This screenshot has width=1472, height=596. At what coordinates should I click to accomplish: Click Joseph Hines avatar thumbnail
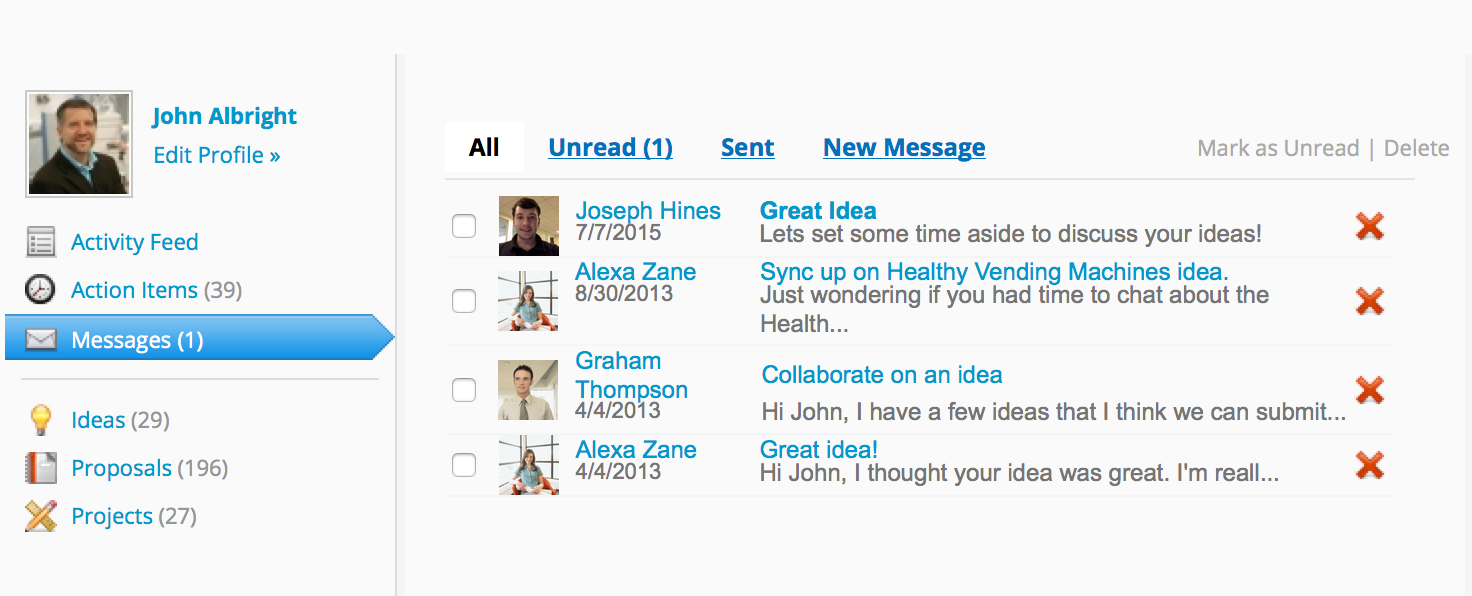(x=528, y=226)
